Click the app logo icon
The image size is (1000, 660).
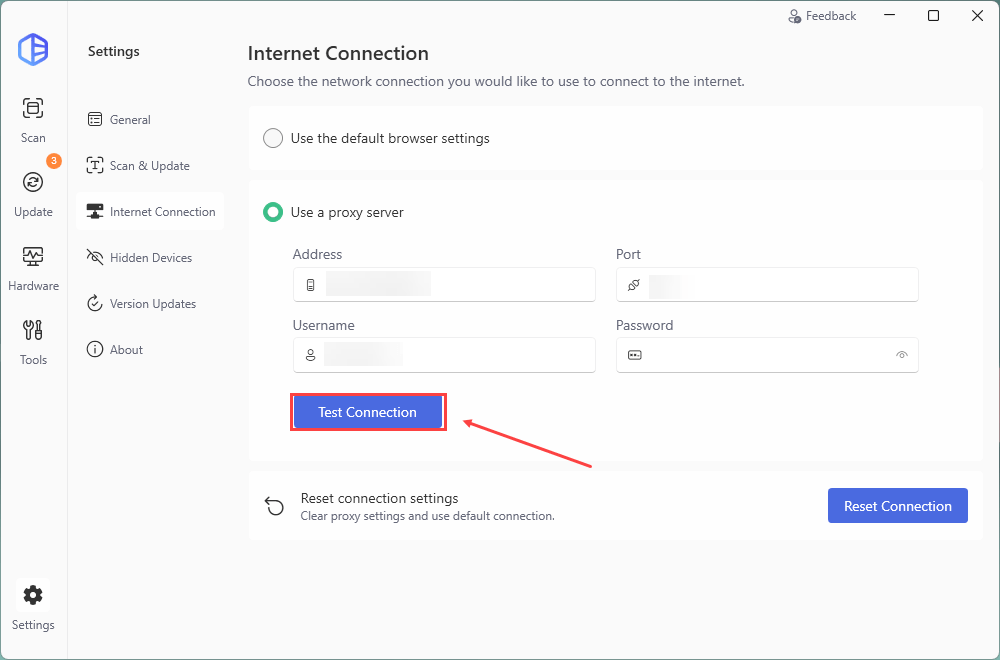pyautogui.click(x=33, y=50)
